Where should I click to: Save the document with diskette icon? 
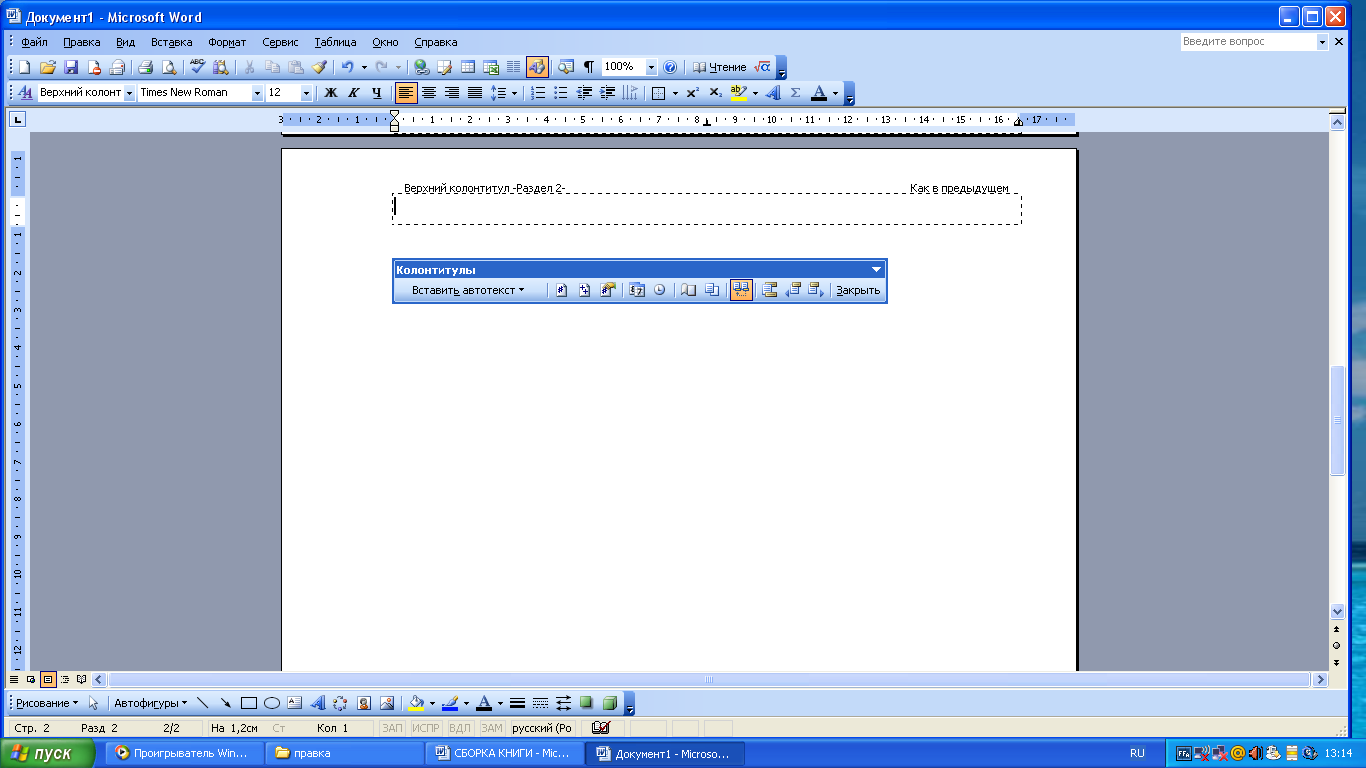(71, 67)
